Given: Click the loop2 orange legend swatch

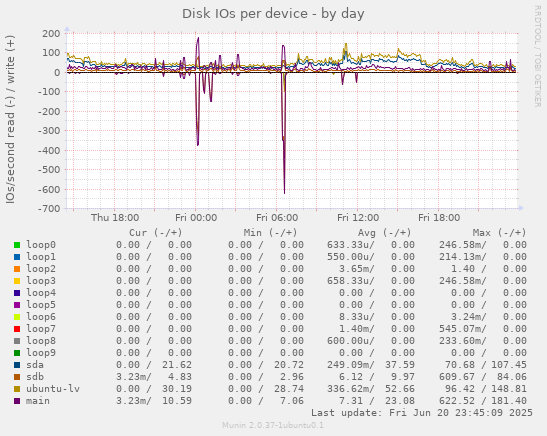Looking at the screenshot, I should tap(17, 269).
